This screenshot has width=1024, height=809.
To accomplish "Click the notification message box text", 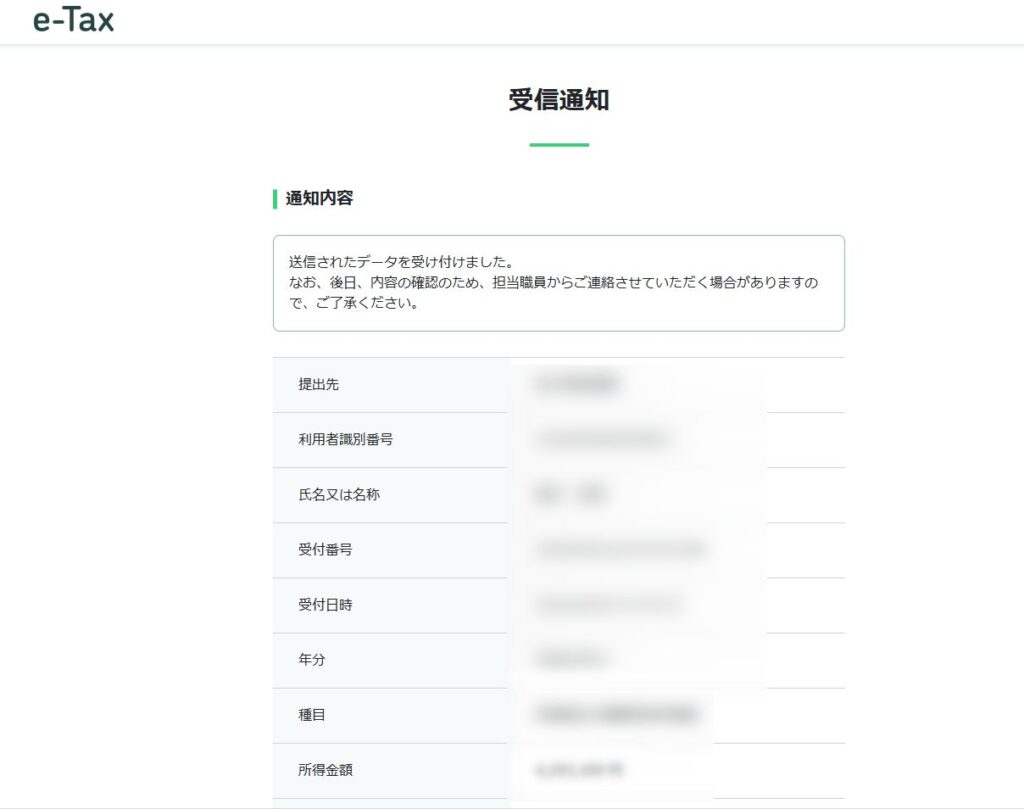I will point(553,283).
